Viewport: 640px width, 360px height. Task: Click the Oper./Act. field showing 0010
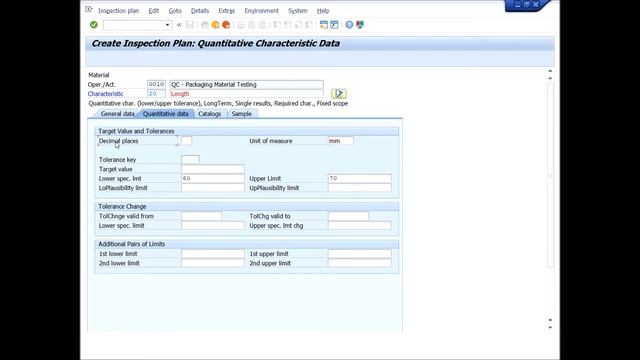[x=156, y=84]
